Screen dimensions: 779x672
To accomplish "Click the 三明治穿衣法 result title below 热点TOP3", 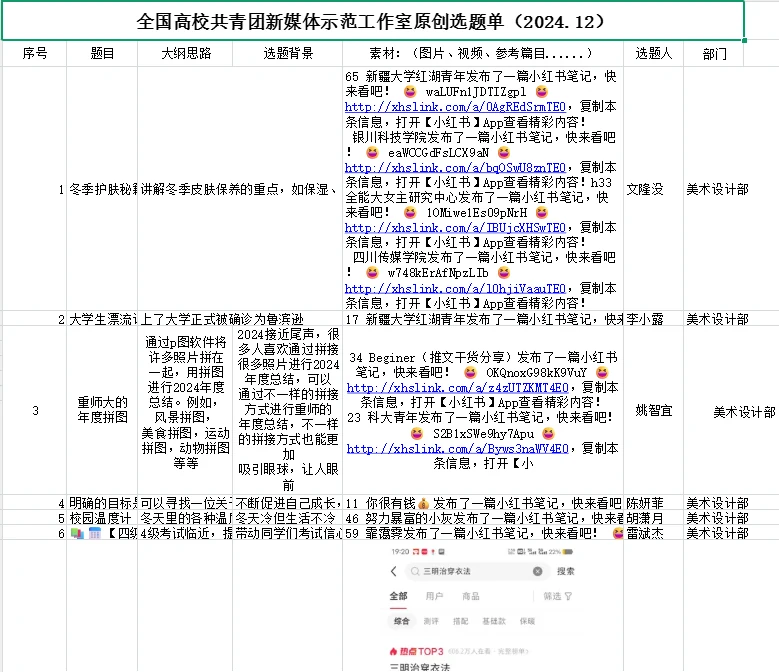I will tap(420, 667).
